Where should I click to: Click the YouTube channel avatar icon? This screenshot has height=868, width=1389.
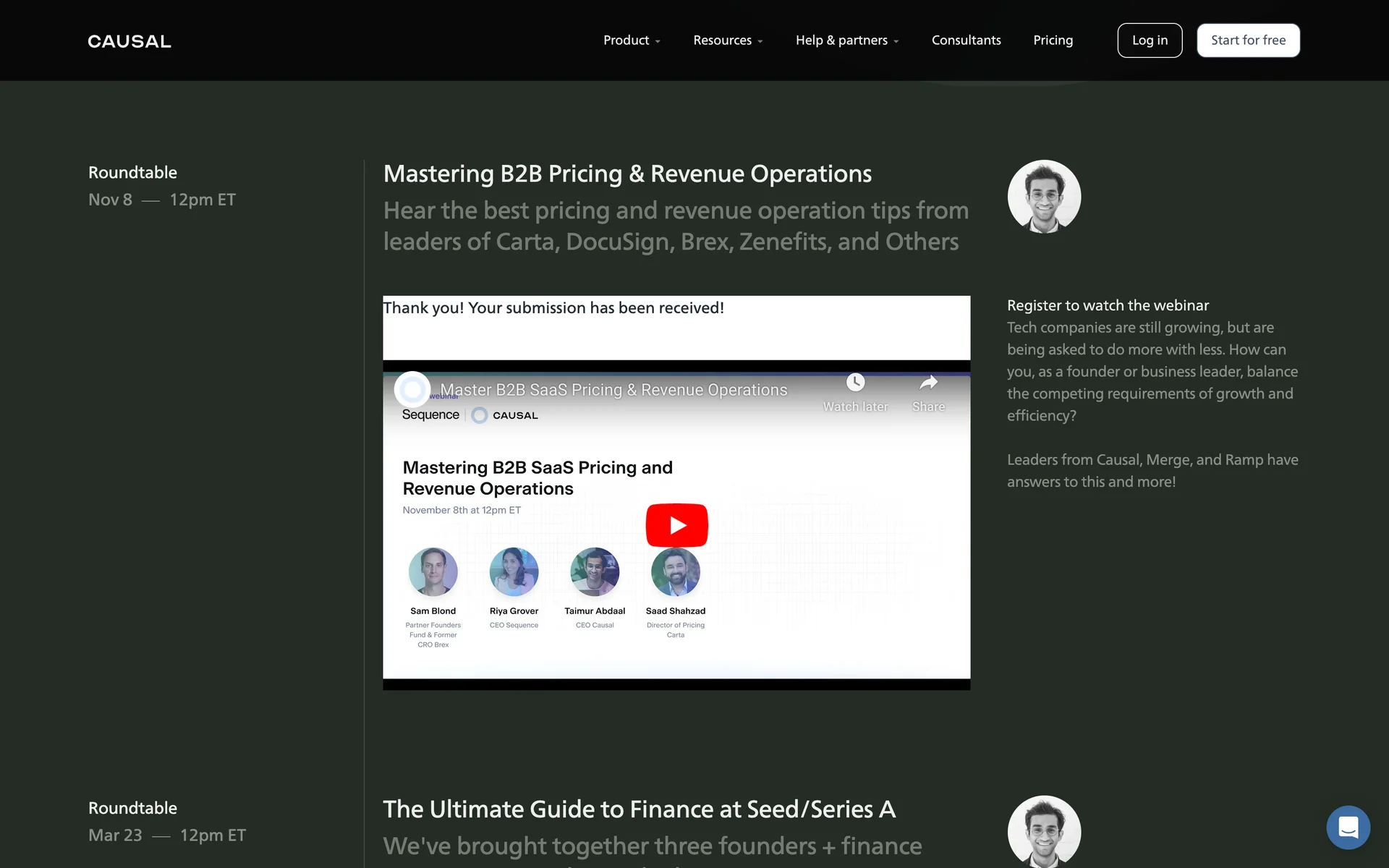412,390
